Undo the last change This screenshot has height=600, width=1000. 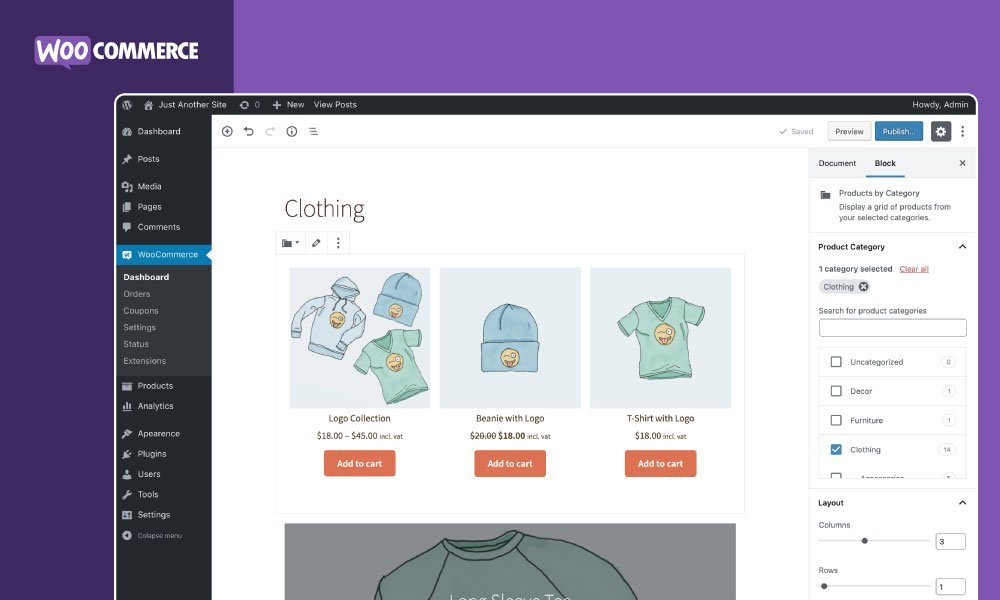pos(249,131)
